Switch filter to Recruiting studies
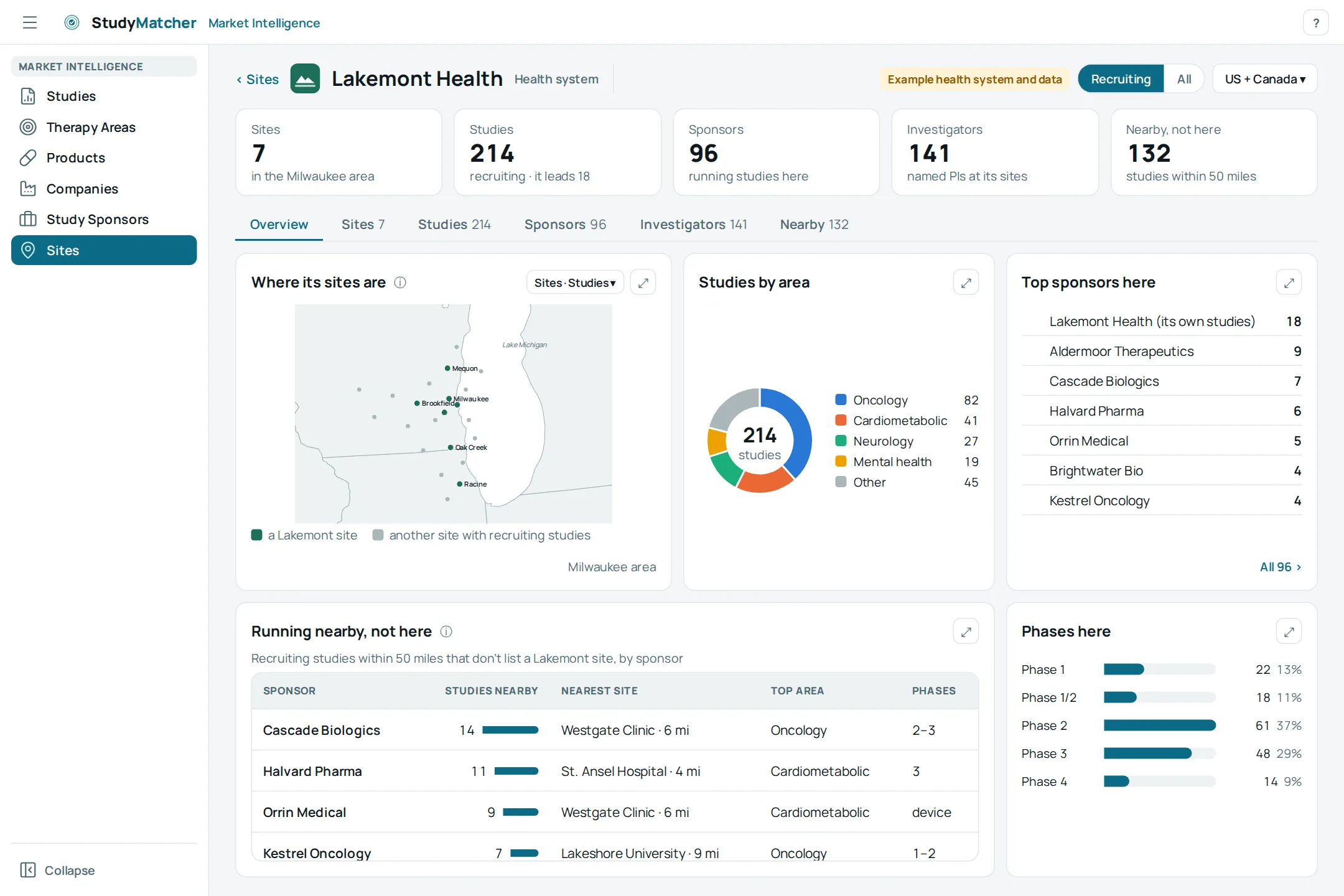The height and width of the screenshot is (896, 1344). [x=1121, y=79]
